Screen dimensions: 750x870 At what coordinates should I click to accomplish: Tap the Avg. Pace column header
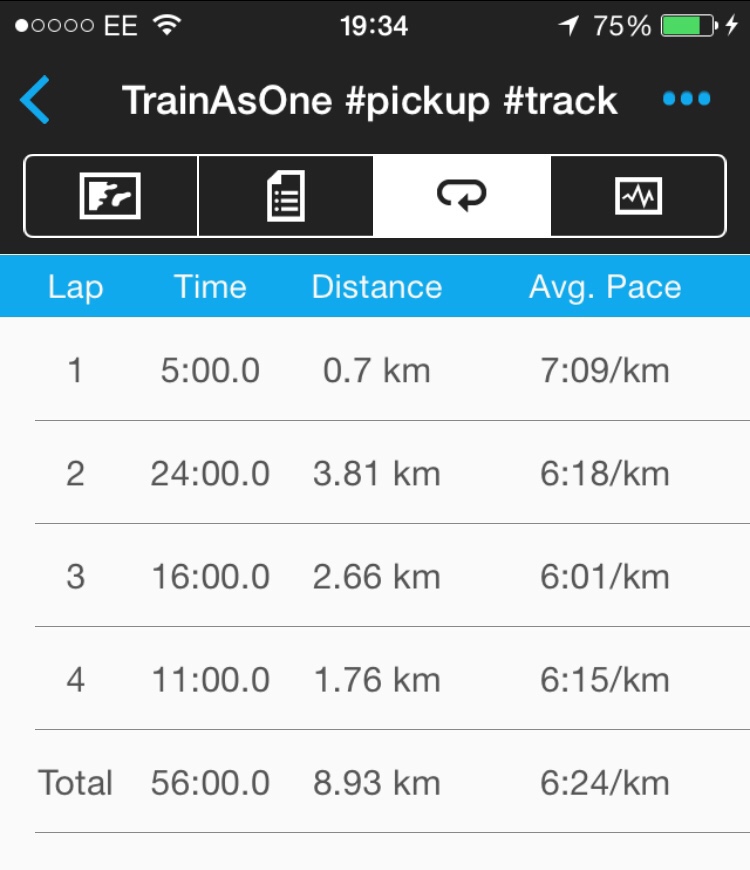pyautogui.click(x=605, y=287)
